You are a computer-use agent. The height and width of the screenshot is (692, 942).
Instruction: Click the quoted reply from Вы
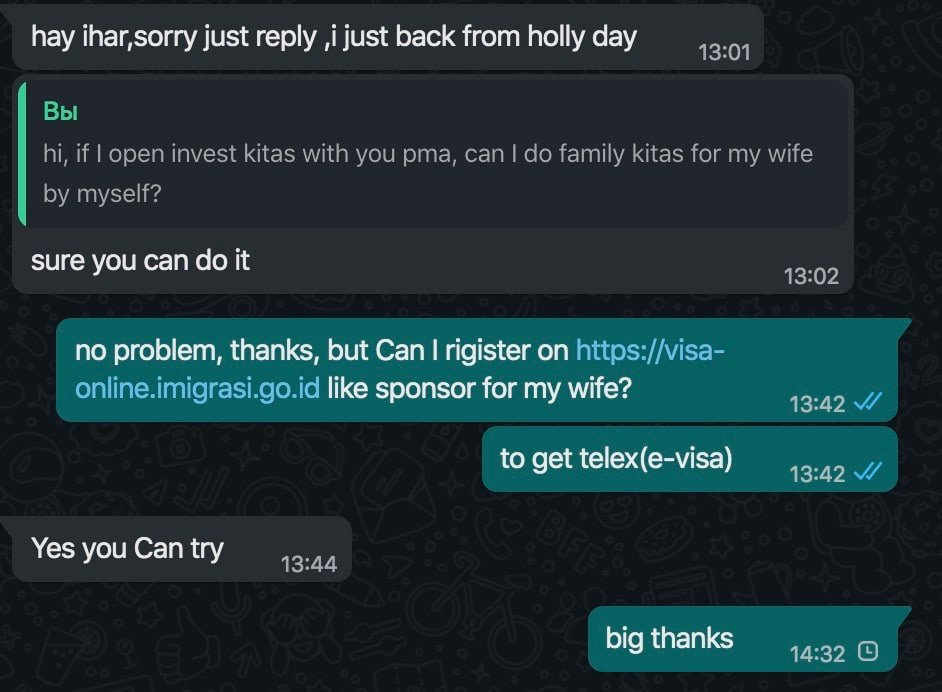point(433,154)
